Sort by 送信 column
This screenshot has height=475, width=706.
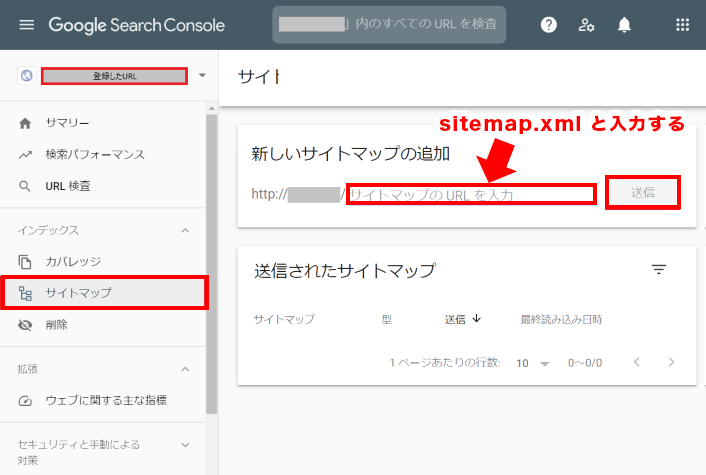463,319
